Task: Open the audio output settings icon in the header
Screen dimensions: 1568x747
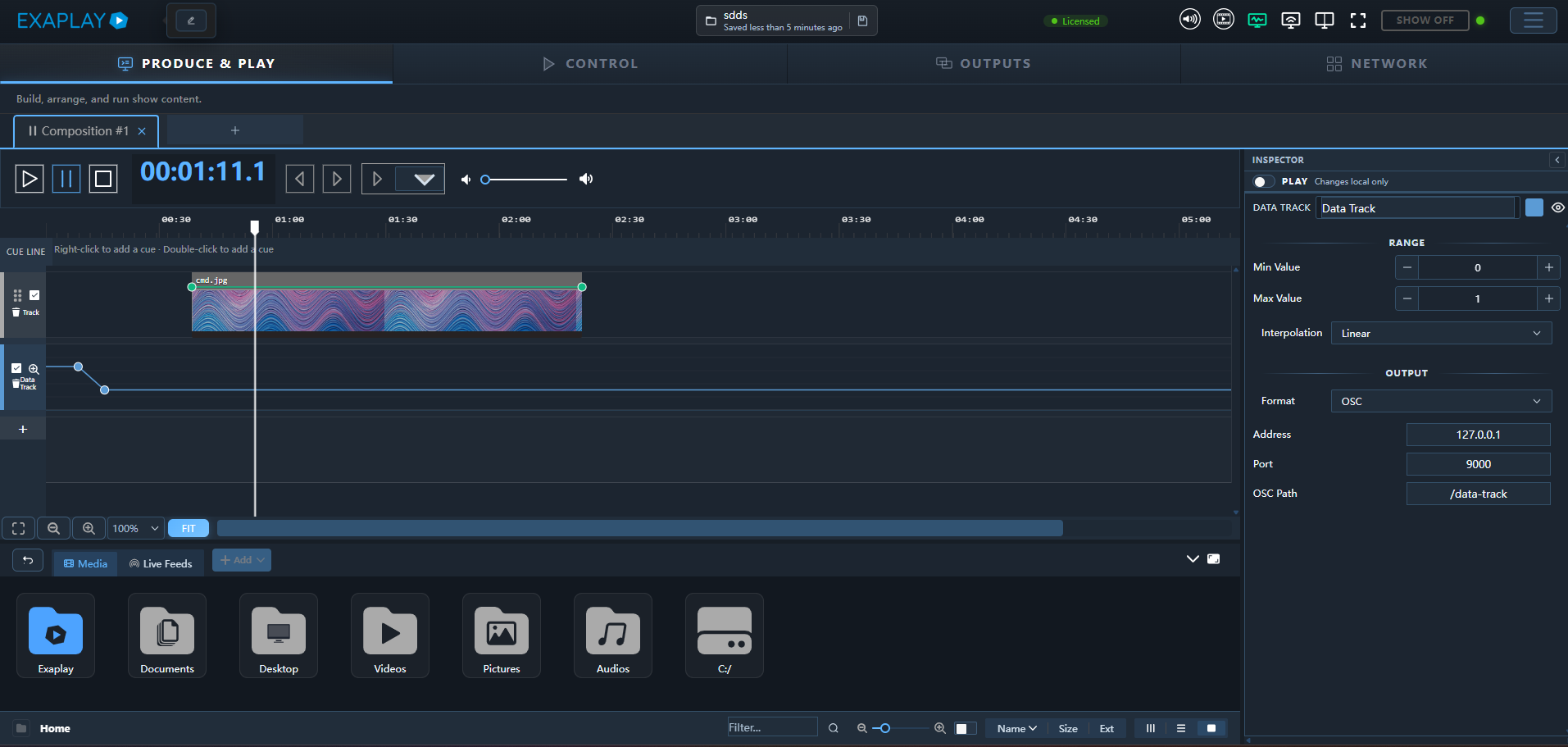Action: pos(1189,20)
